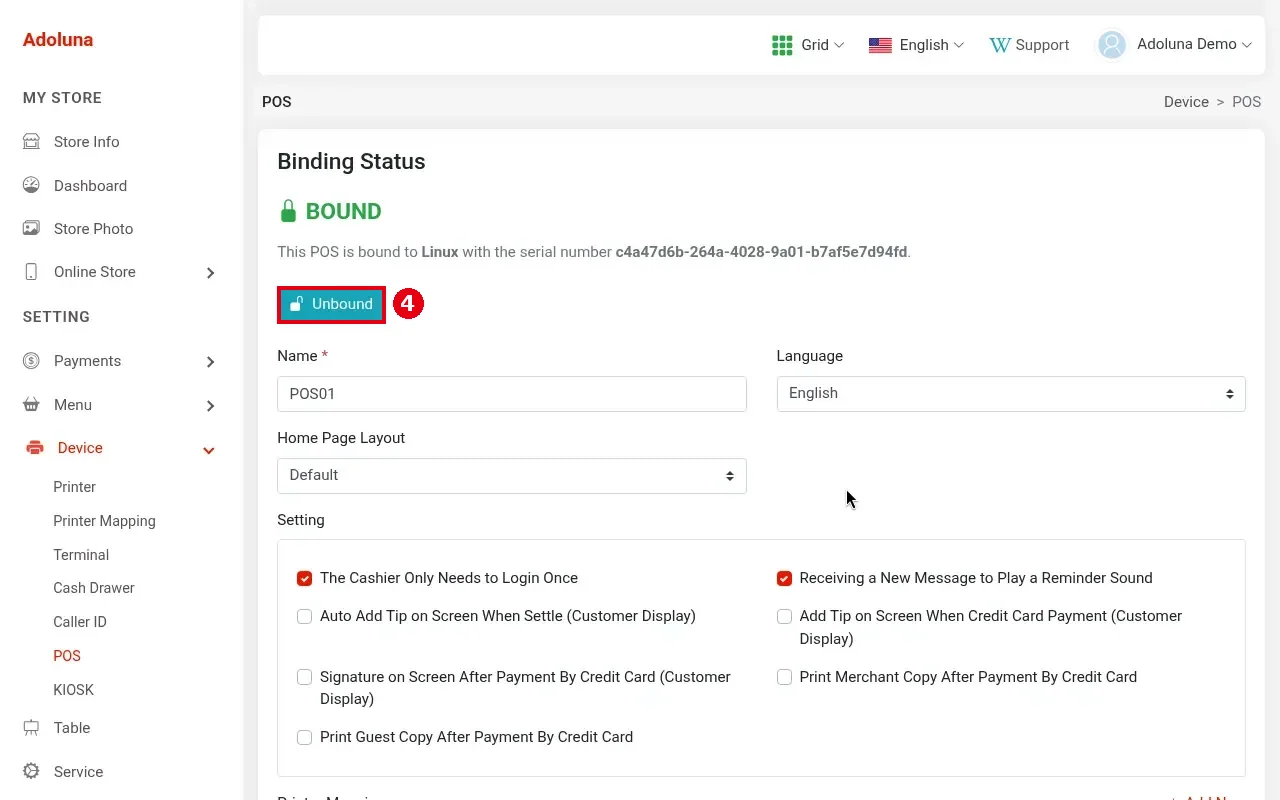Uncheck The Cashier Only Needs to Login Once
This screenshot has height=800, width=1280.
tap(304, 578)
